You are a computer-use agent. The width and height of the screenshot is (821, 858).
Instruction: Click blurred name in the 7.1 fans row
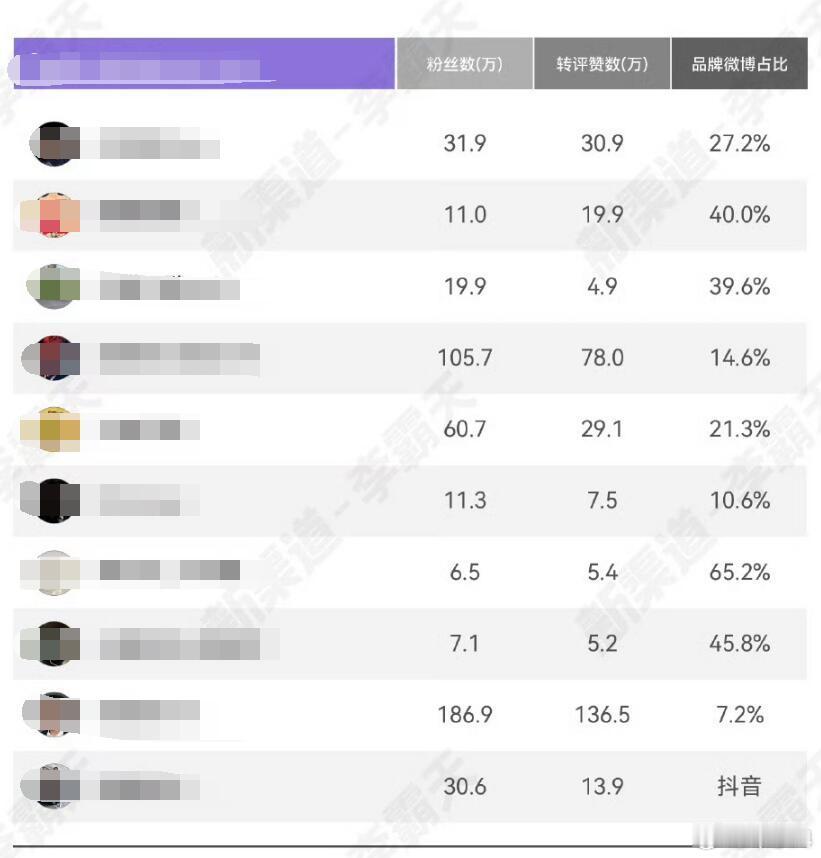click(189, 644)
